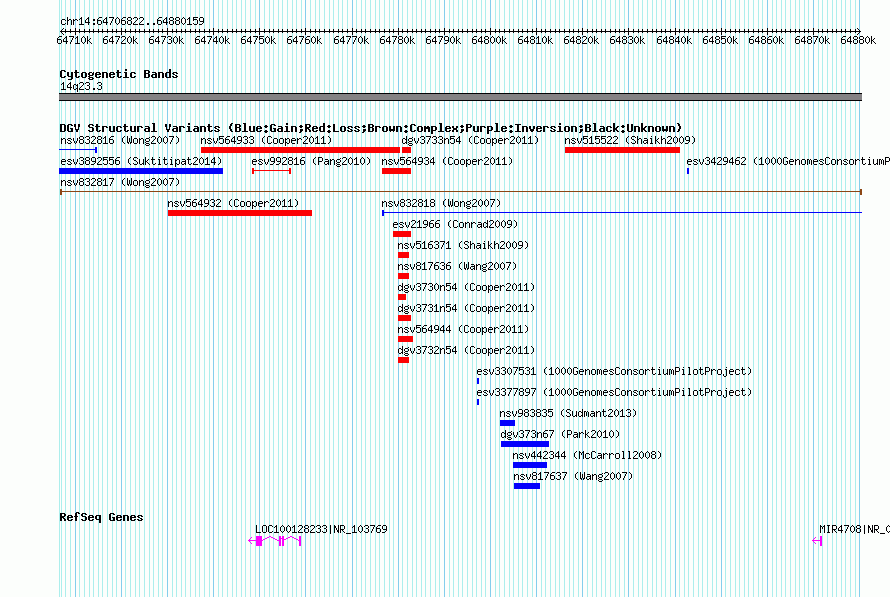Open the dgv3733n54 (Cooper2011) variant label
This screenshot has width=890, height=597.
tap(470, 140)
